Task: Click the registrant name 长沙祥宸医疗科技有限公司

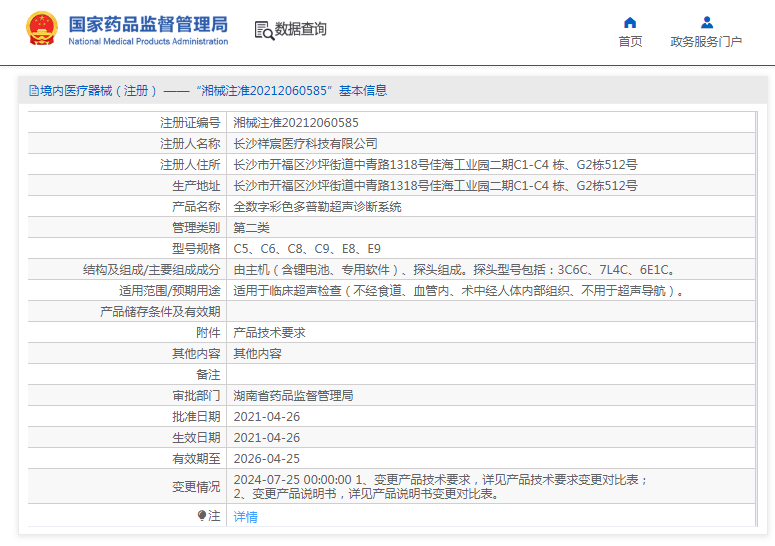Action: [x=305, y=144]
